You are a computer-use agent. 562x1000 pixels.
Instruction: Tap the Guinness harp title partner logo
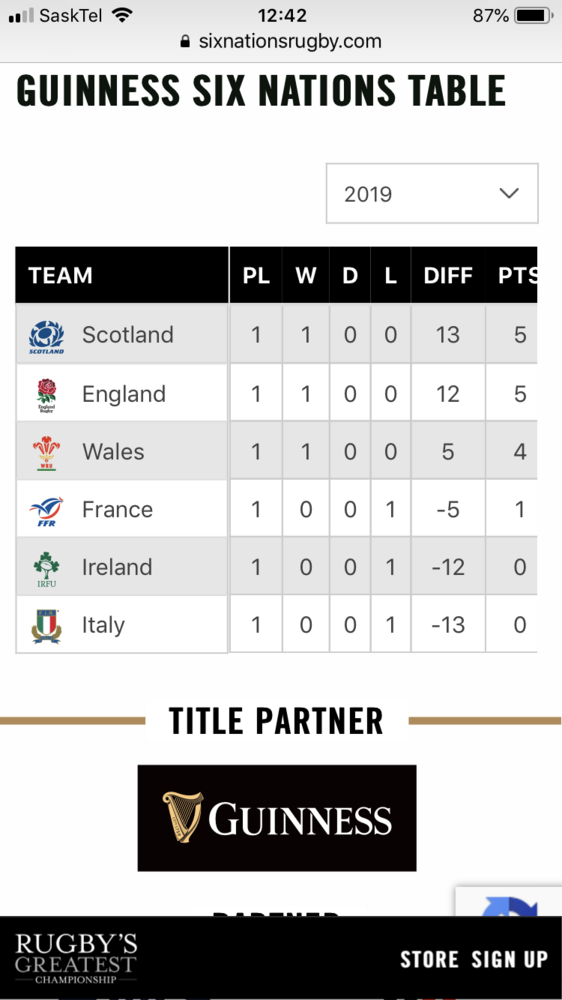click(277, 818)
